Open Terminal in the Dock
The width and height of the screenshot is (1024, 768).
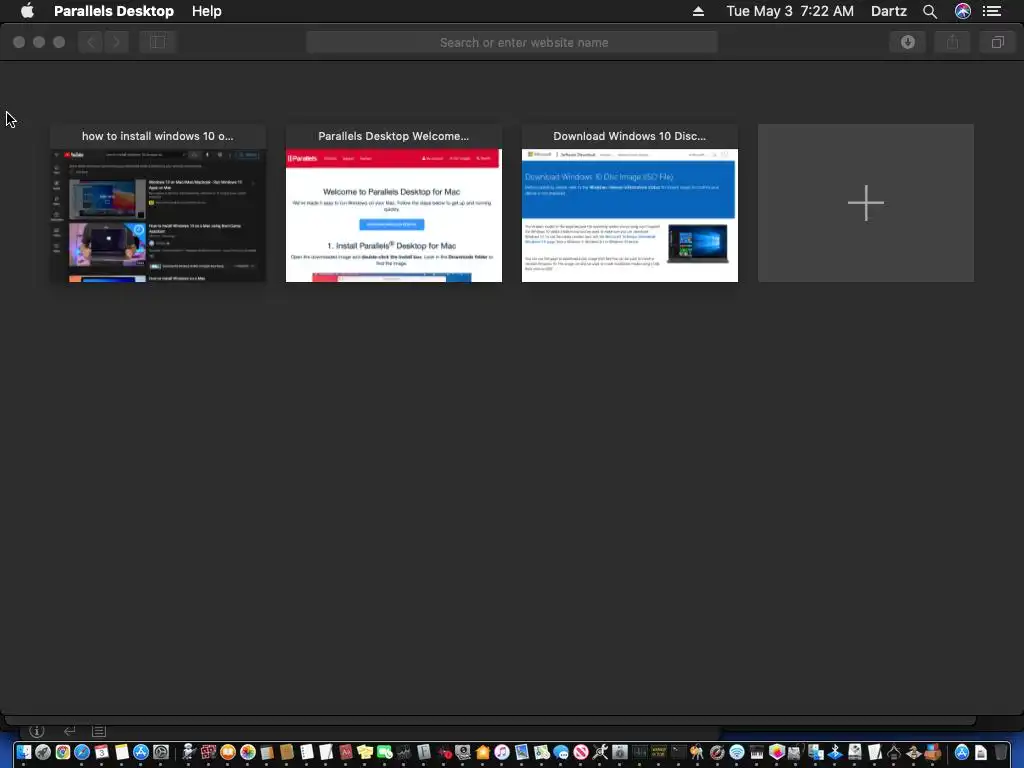[x=678, y=752]
